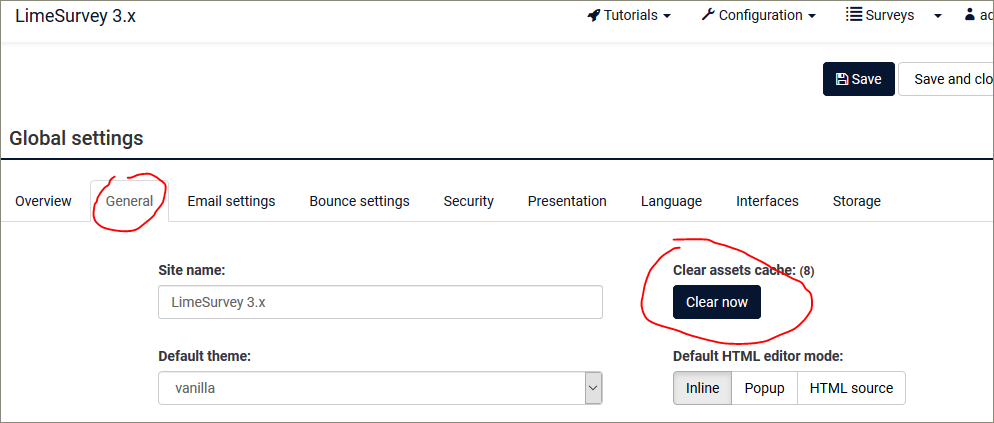This screenshot has height=423, width=994.
Task: Click the Configuration wrench icon
Action: [708, 15]
